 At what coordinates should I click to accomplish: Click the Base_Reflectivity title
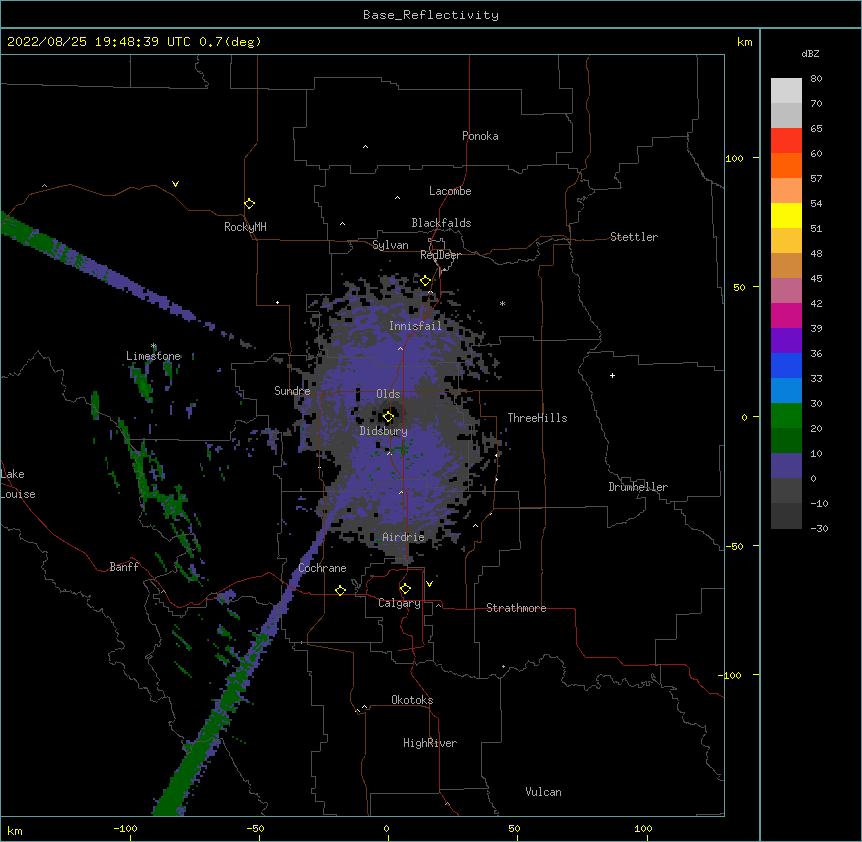(x=431, y=15)
